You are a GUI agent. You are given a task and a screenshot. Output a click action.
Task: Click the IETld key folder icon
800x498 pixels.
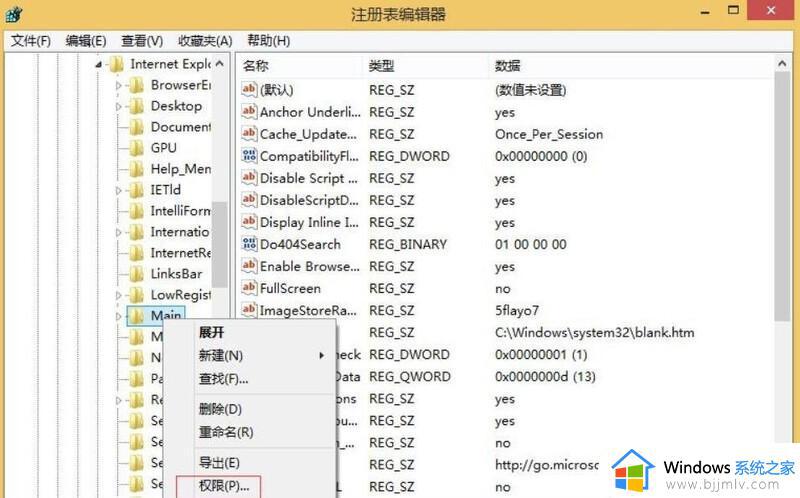136,190
